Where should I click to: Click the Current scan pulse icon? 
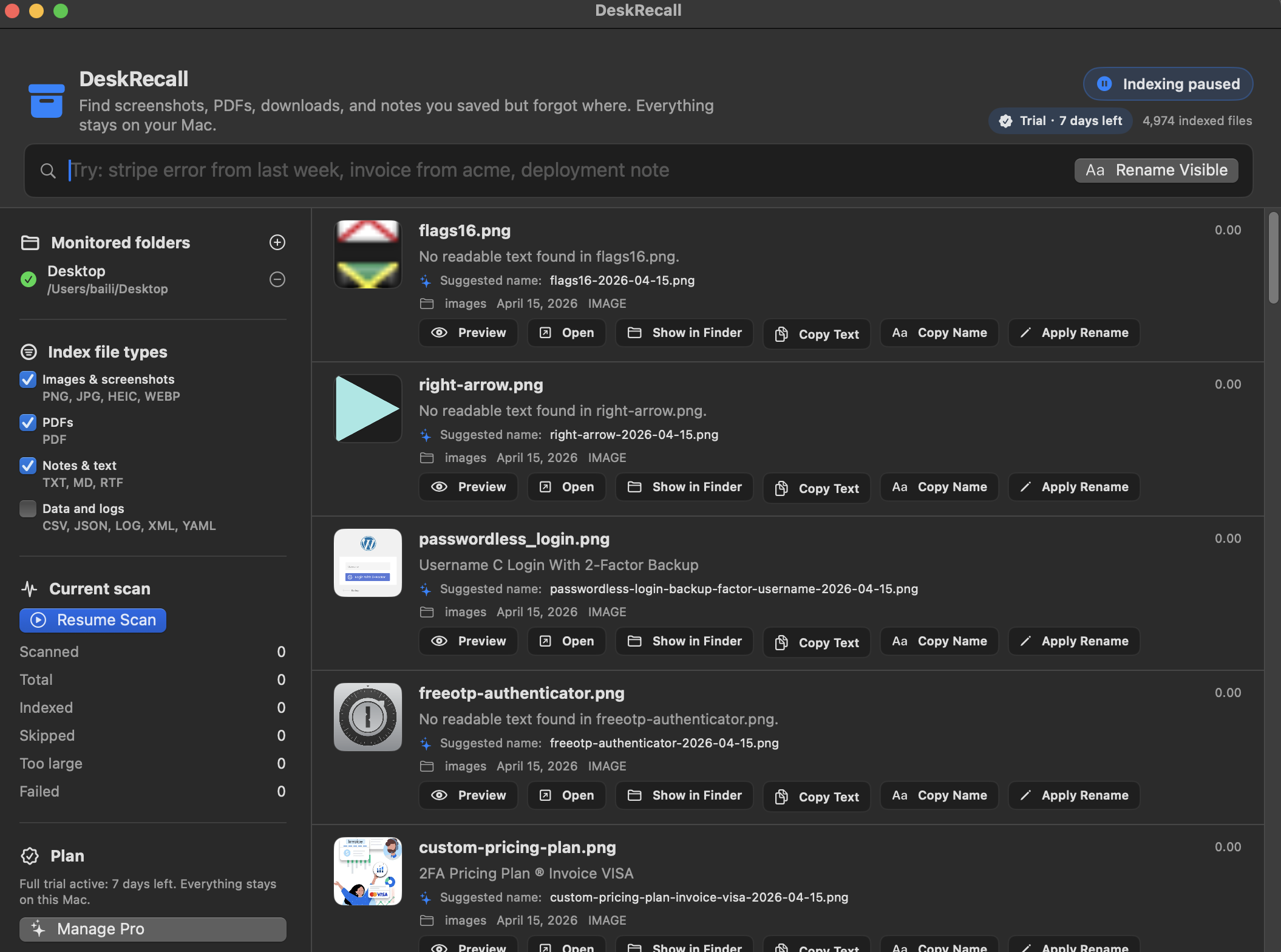click(29, 589)
